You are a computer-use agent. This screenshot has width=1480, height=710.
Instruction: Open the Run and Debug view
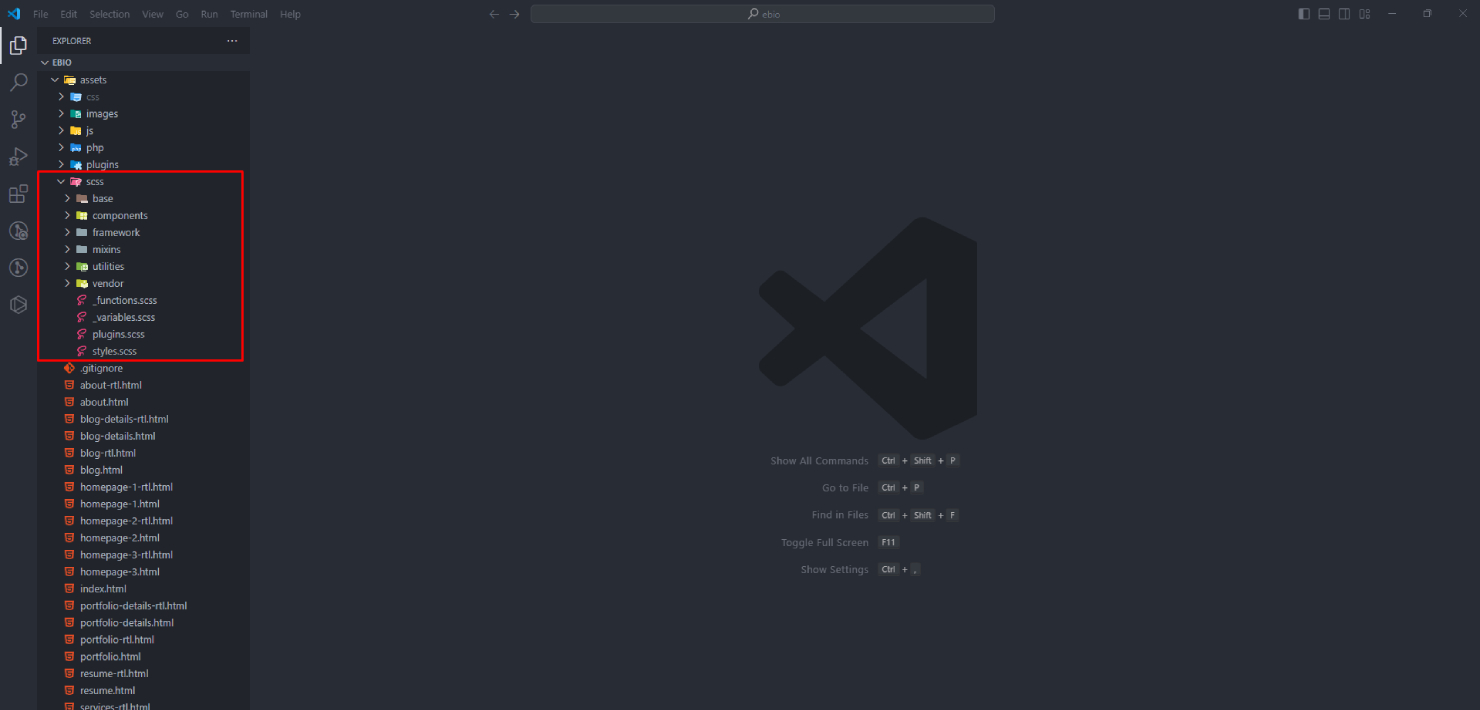point(18,157)
